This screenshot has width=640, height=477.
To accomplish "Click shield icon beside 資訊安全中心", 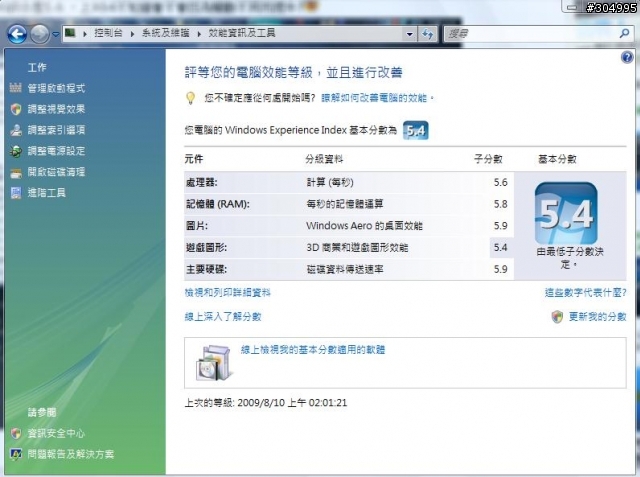I will 16,433.
